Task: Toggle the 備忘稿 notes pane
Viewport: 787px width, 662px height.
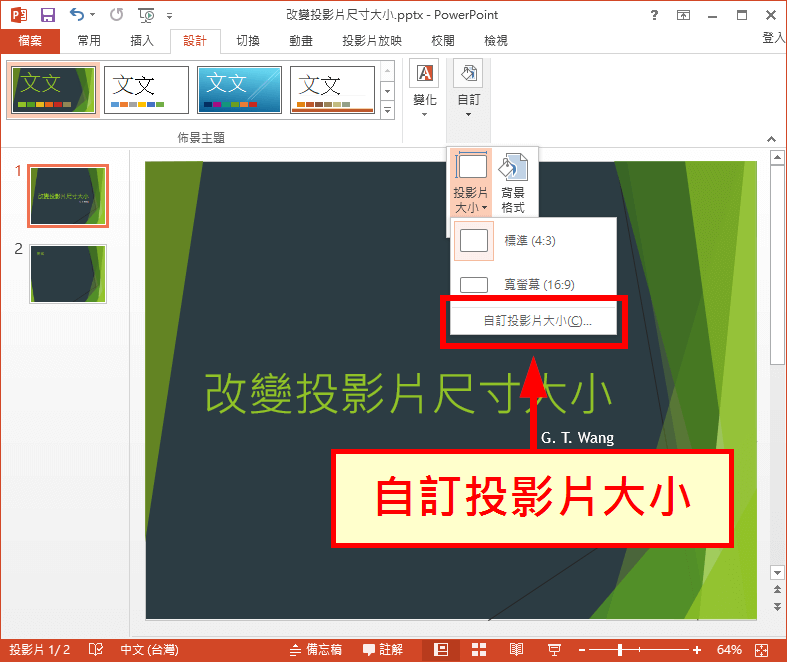Action: [x=316, y=650]
